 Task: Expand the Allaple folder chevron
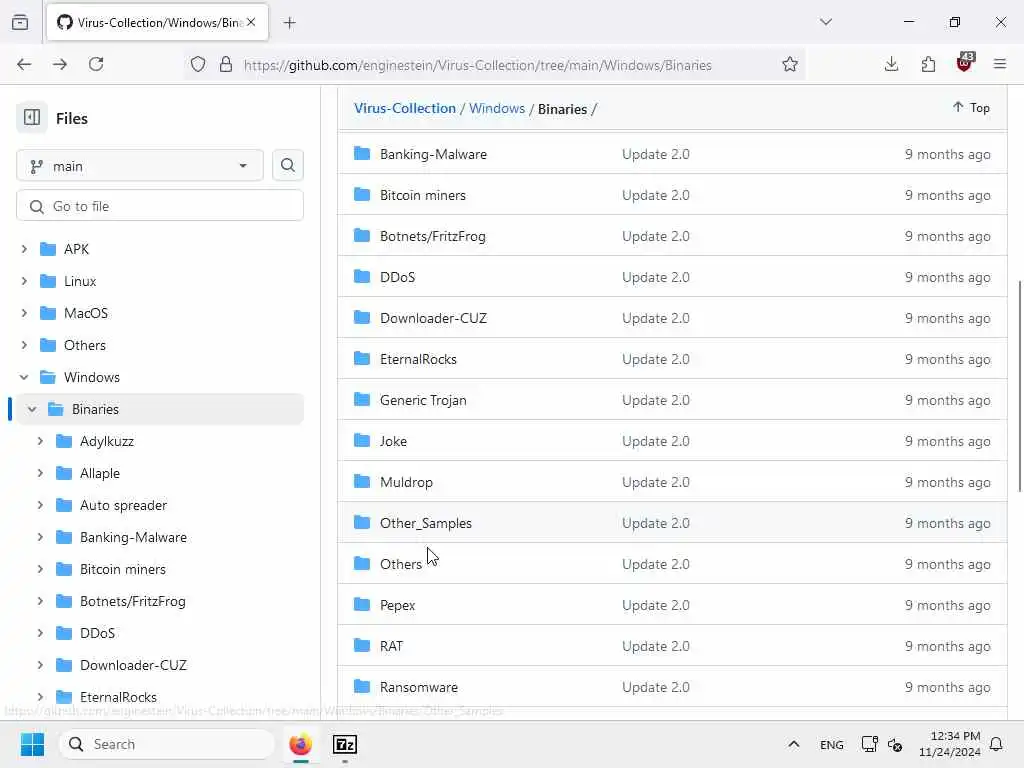pyautogui.click(x=40, y=473)
